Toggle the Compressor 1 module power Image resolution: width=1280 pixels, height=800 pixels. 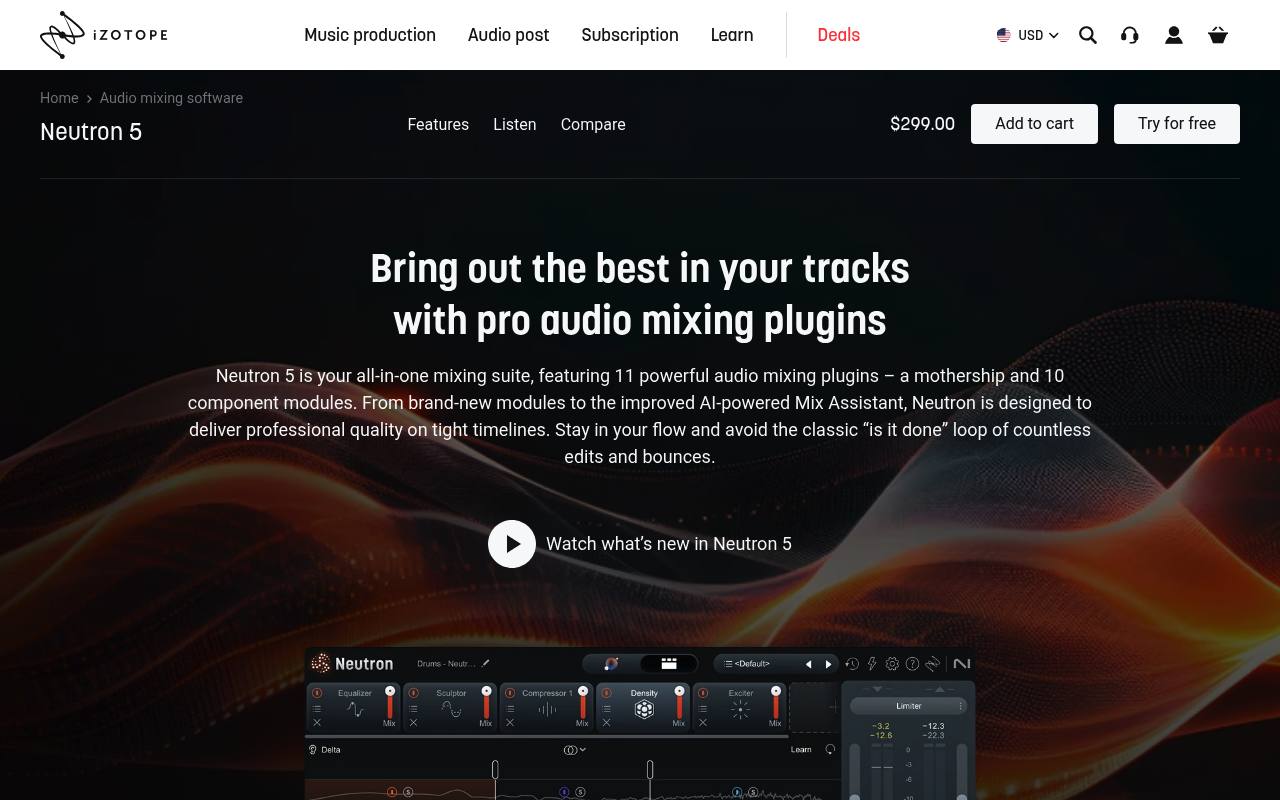click(x=510, y=693)
